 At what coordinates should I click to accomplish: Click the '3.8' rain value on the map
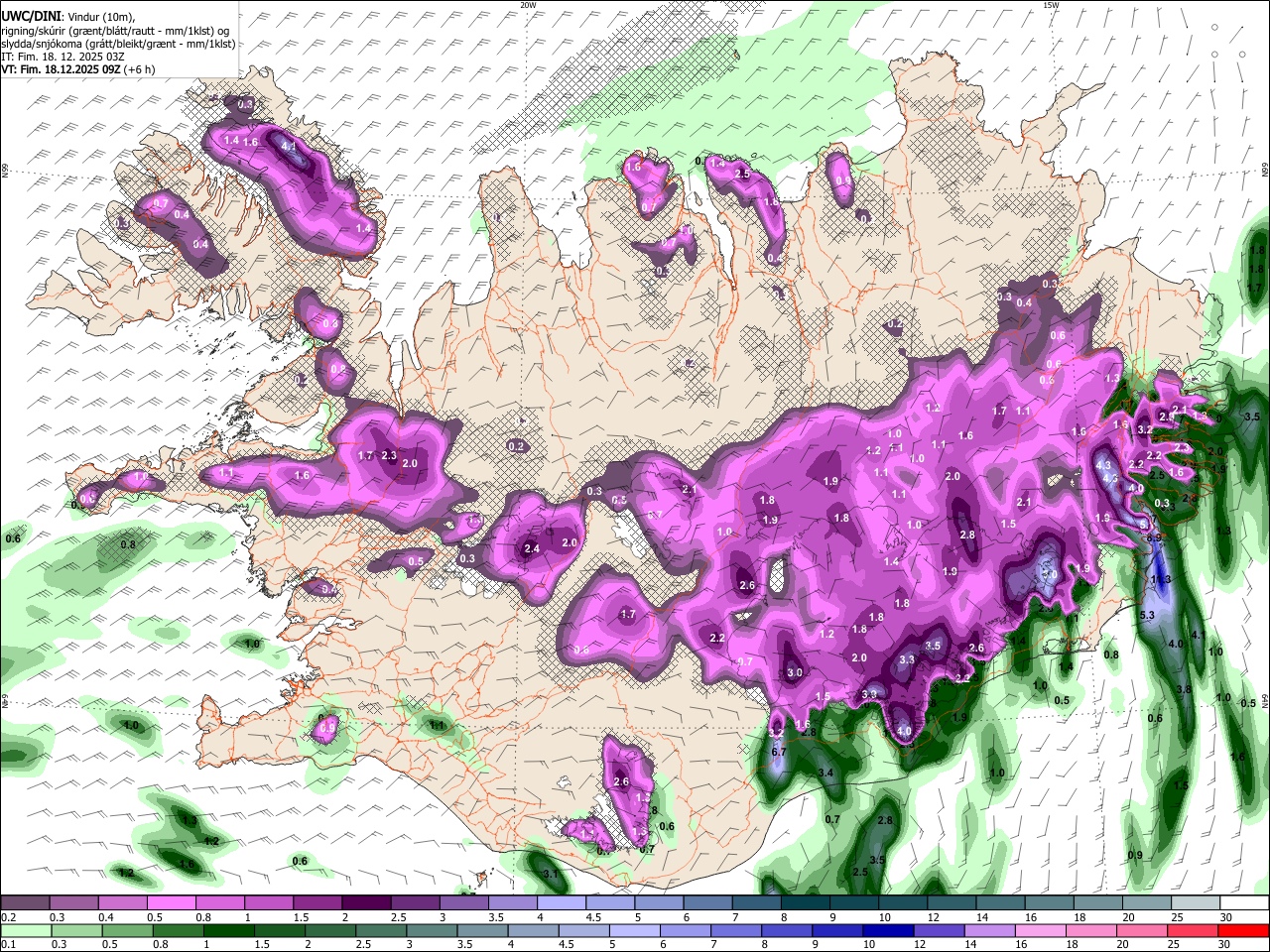(x=1184, y=689)
